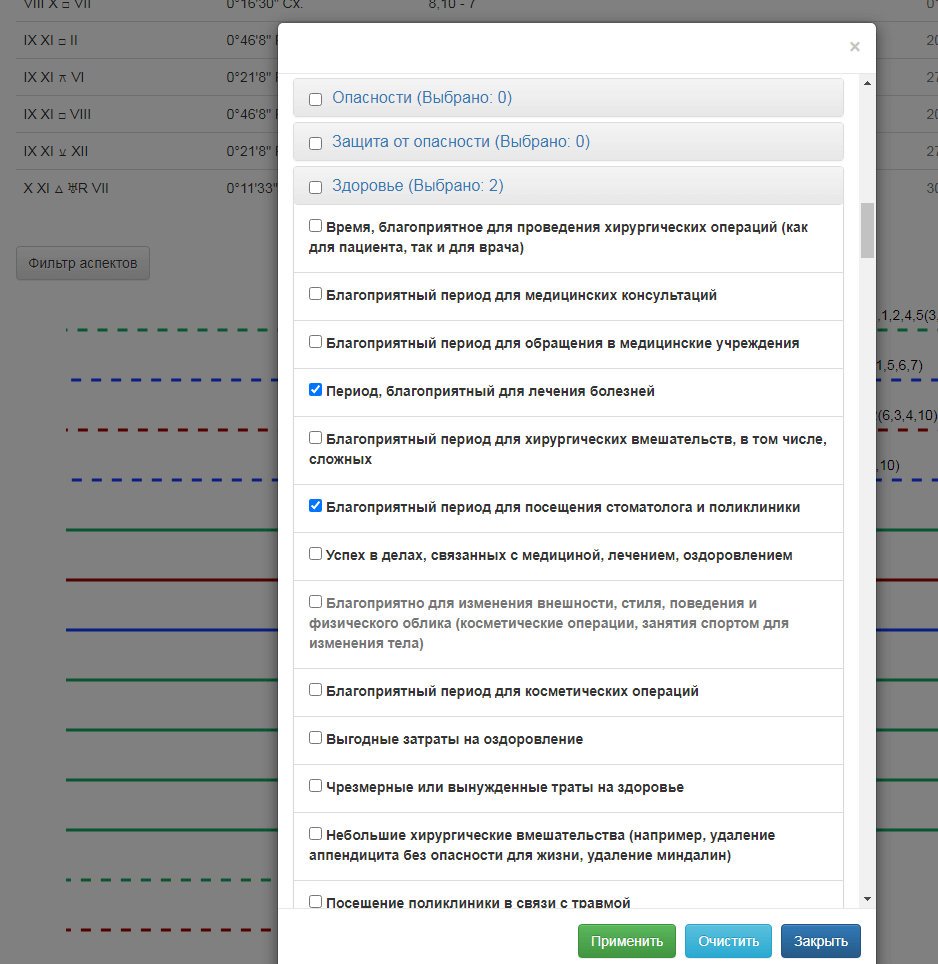
Task: Click the modal scrollbar down arrow
Action: (x=867, y=899)
